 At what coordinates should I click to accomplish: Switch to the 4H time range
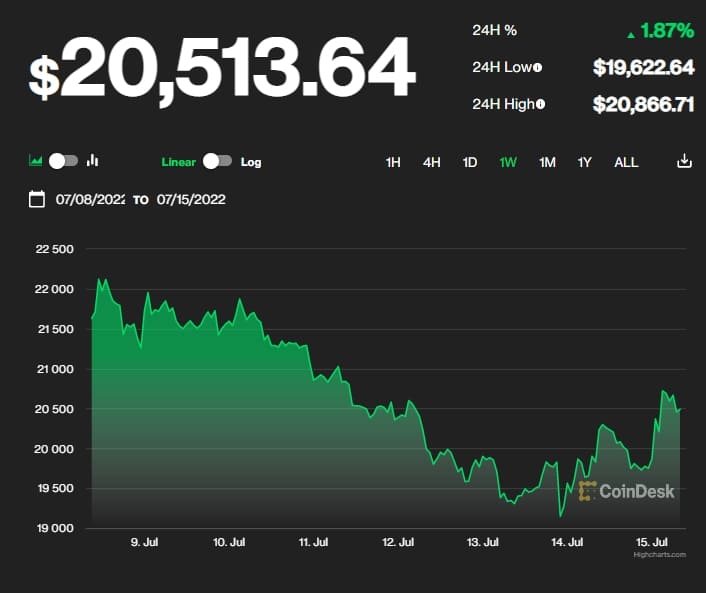431,162
